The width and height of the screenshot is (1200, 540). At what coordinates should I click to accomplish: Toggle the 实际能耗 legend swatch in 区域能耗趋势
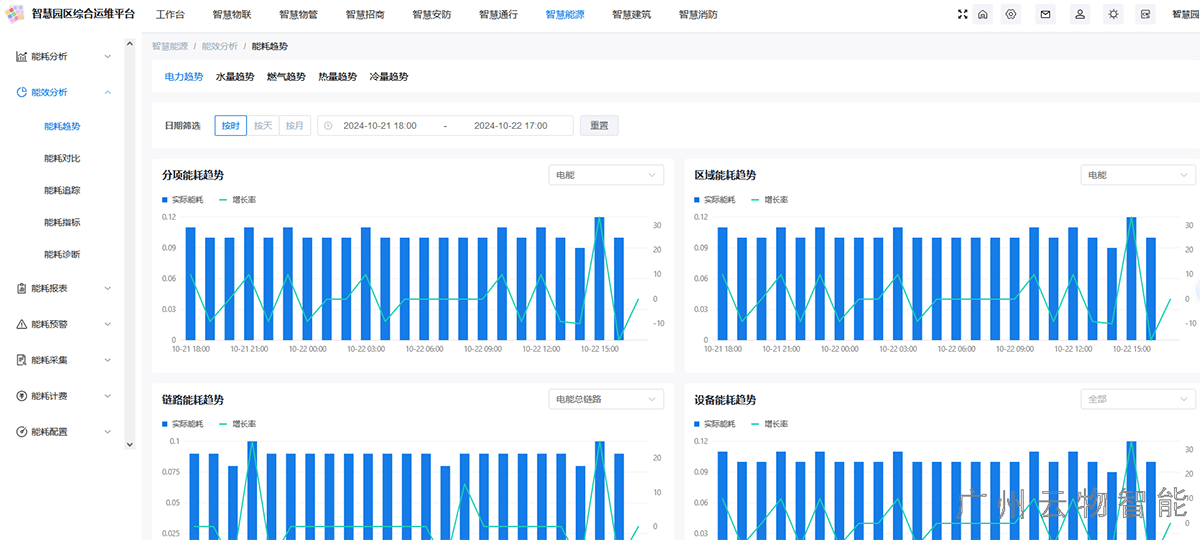(698, 200)
